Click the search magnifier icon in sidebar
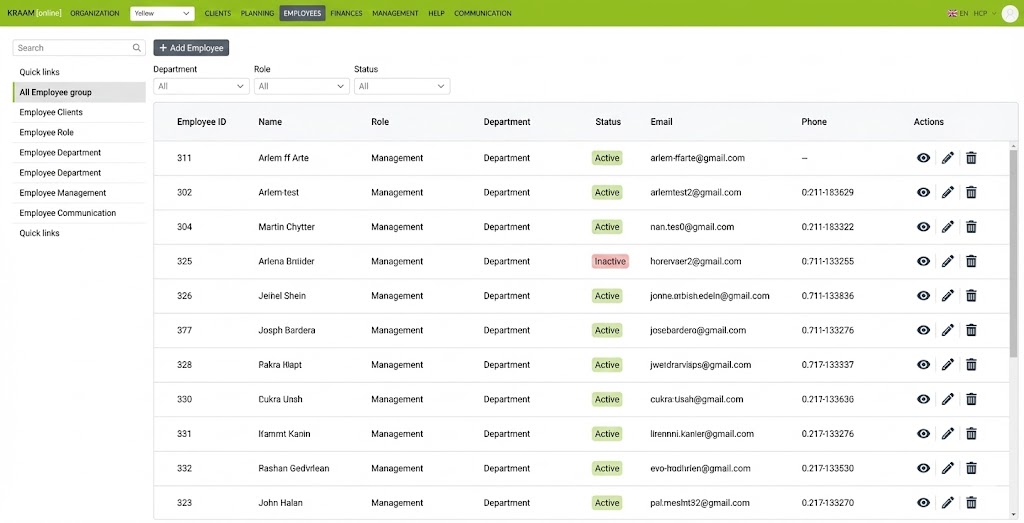Viewport: 1024px width, 523px height. (x=137, y=48)
